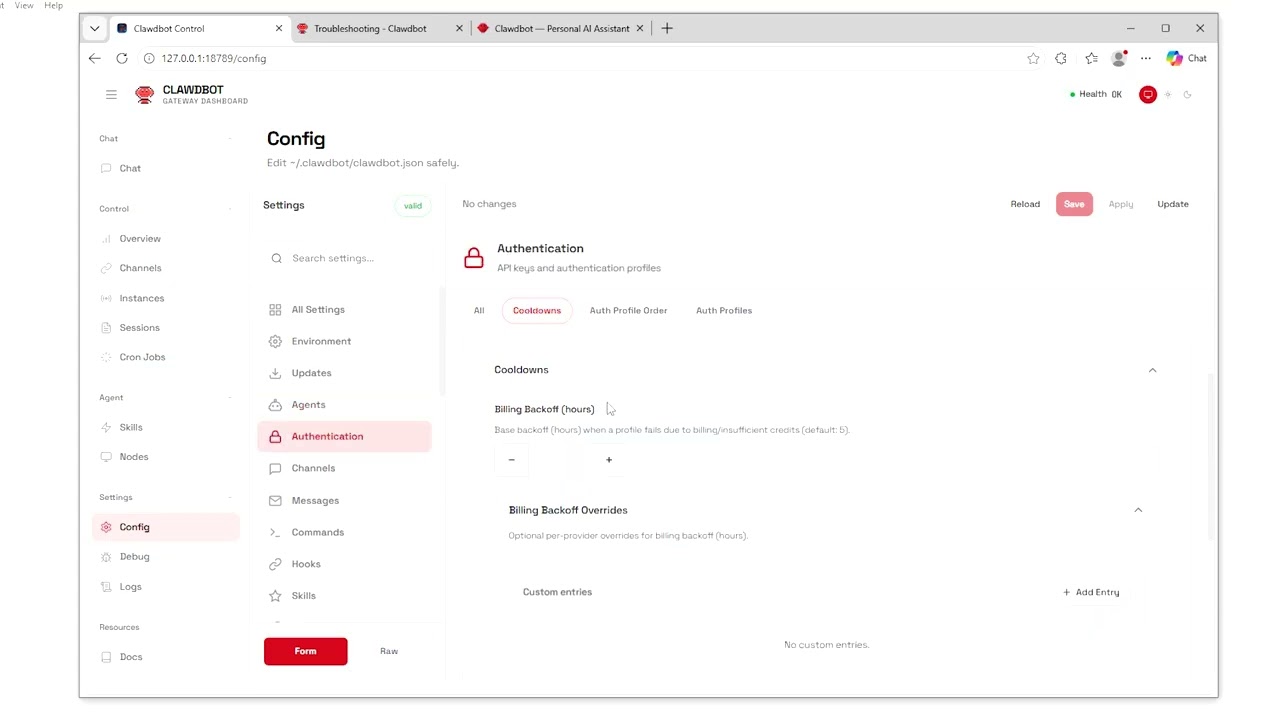This screenshot has width=1280, height=720.
Task: Select the Cooldowns tab
Action: point(537,310)
